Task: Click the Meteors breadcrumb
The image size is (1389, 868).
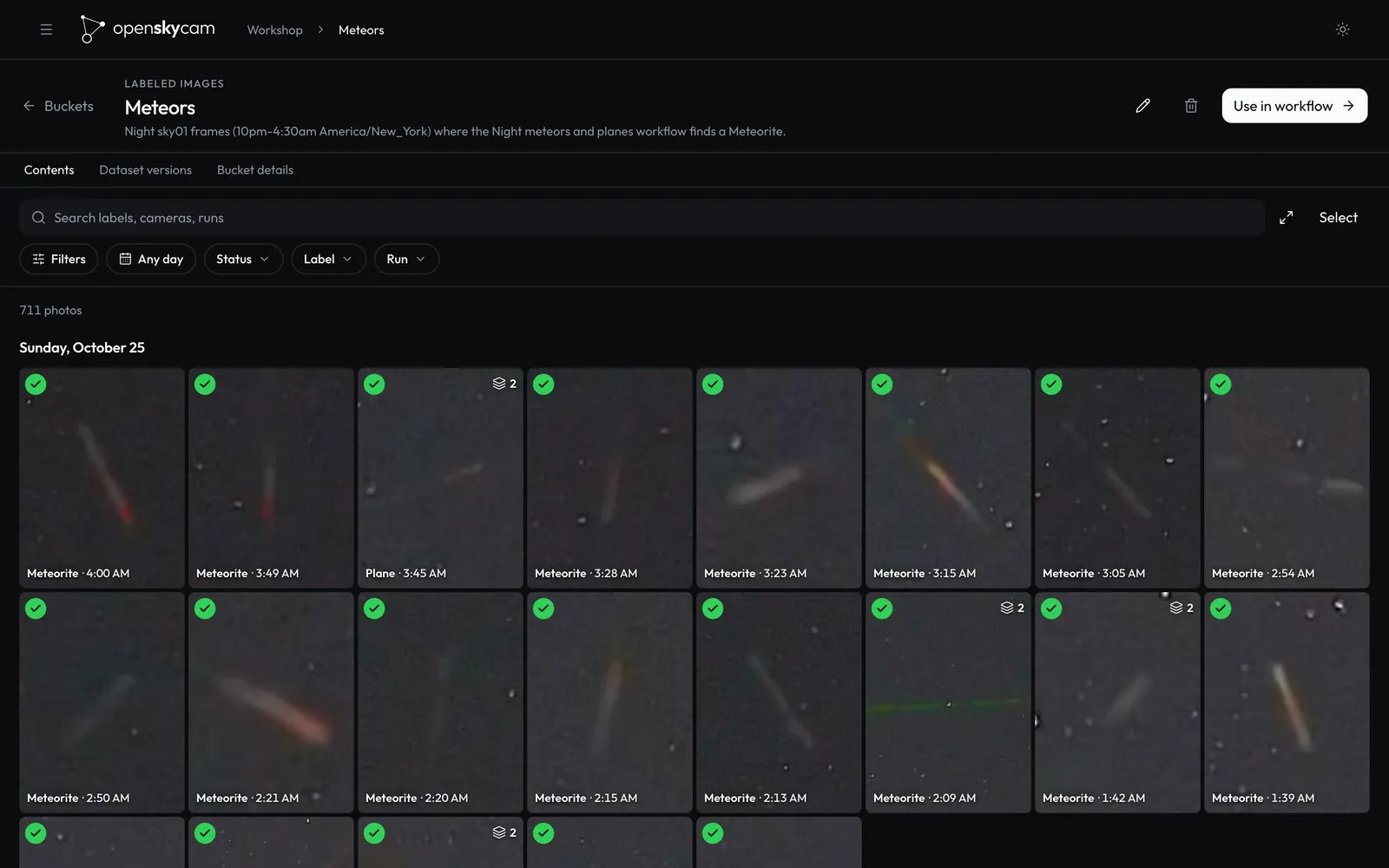Action: click(361, 30)
